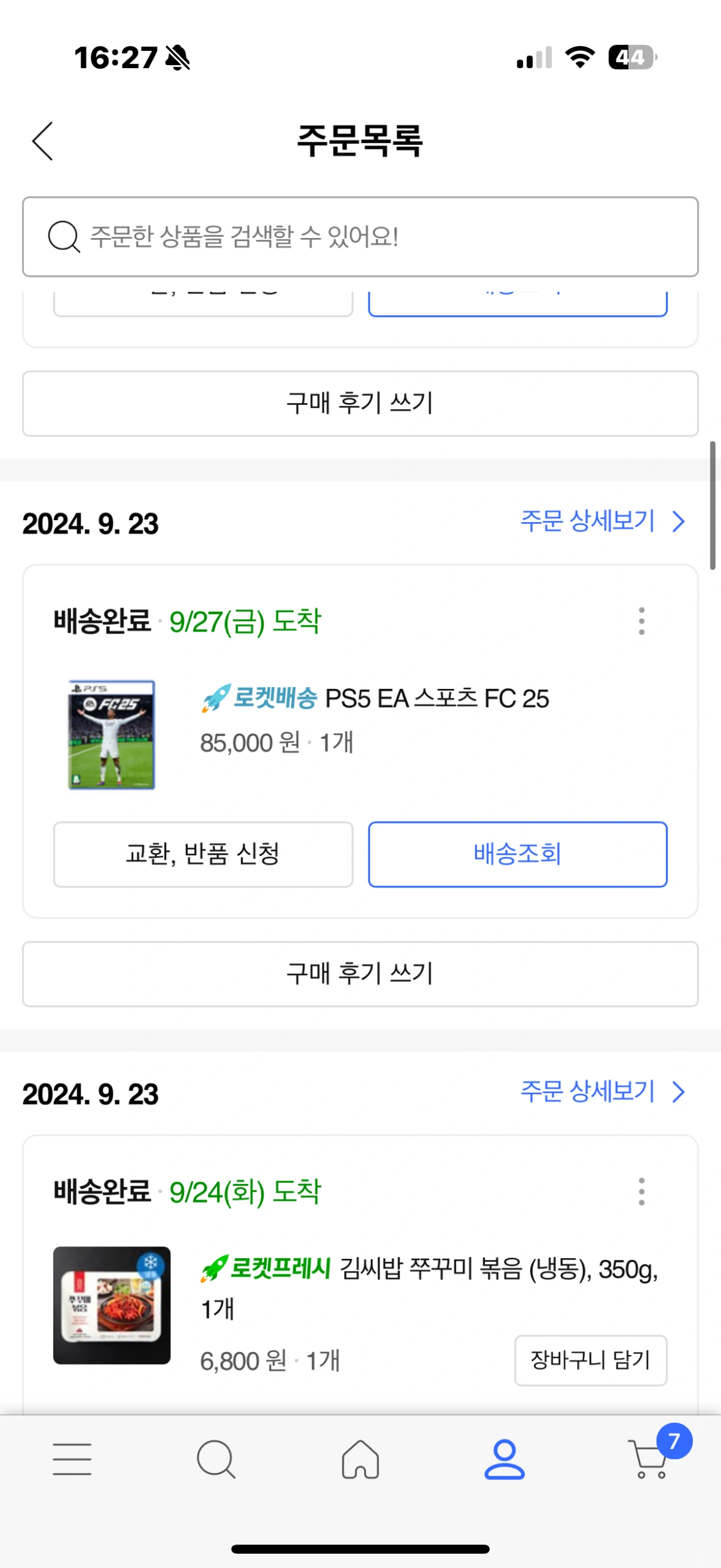Write a review via lower 구매 후기 쓰기
Image resolution: width=721 pixels, height=1568 pixels.
tap(360, 974)
